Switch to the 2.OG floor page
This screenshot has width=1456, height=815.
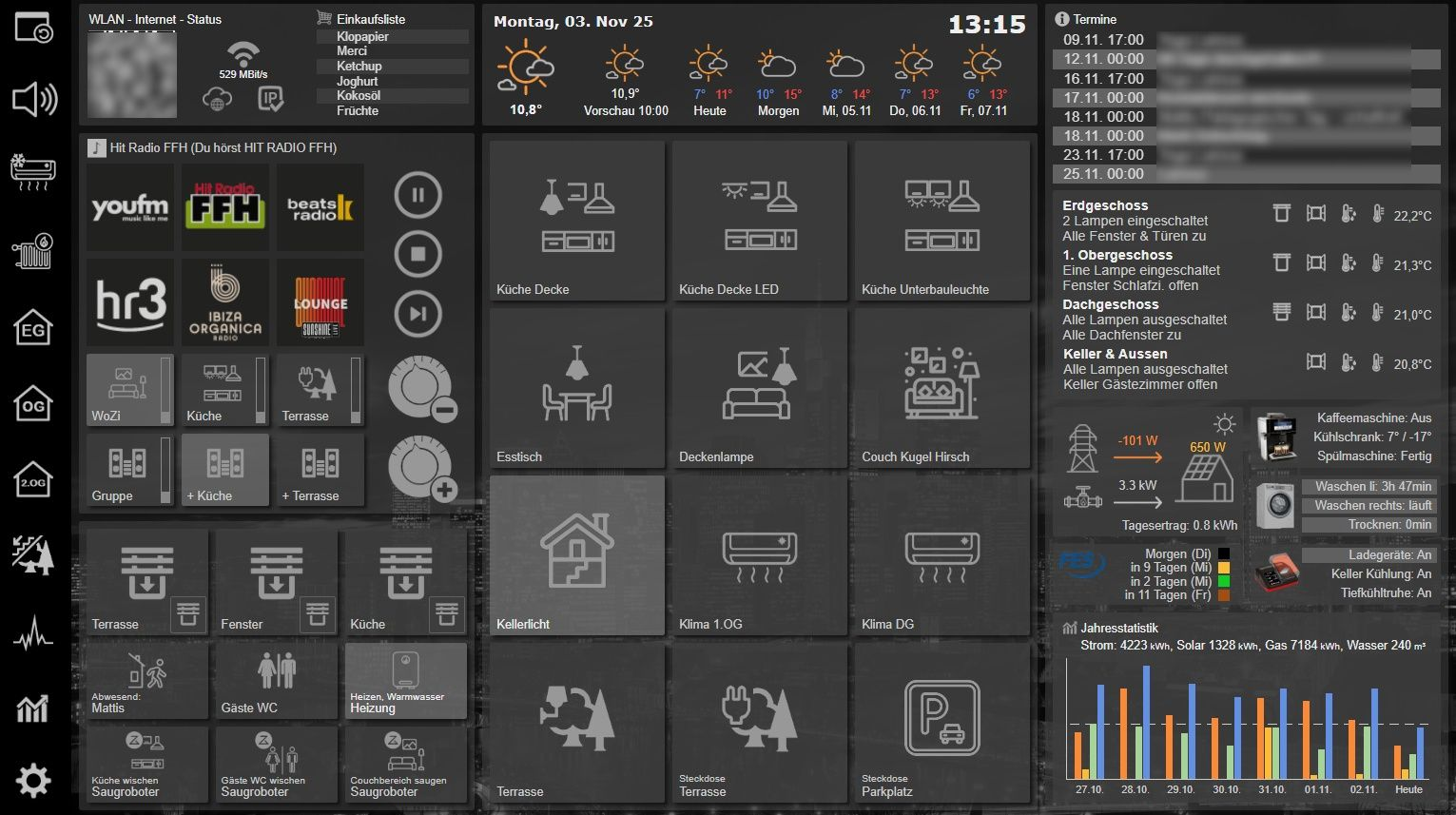tap(33, 480)
